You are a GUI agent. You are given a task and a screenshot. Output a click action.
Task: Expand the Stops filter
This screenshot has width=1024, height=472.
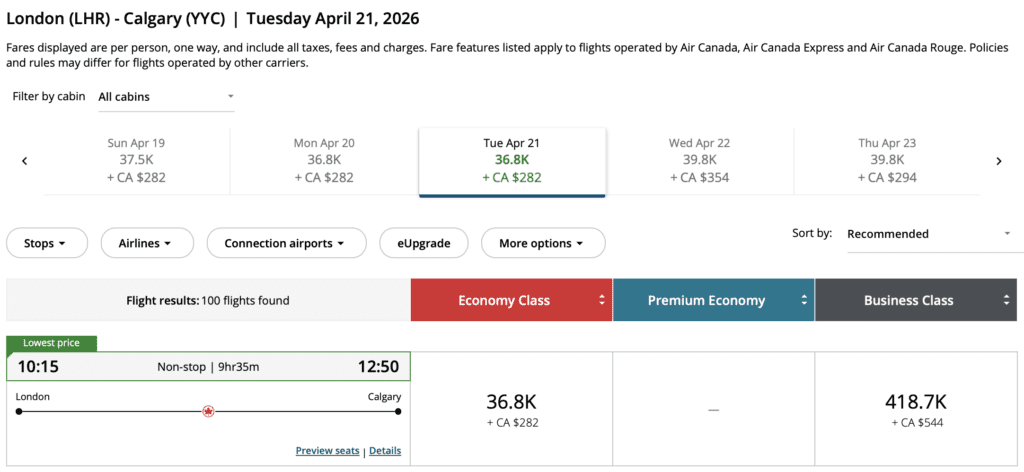coord(46,243)
